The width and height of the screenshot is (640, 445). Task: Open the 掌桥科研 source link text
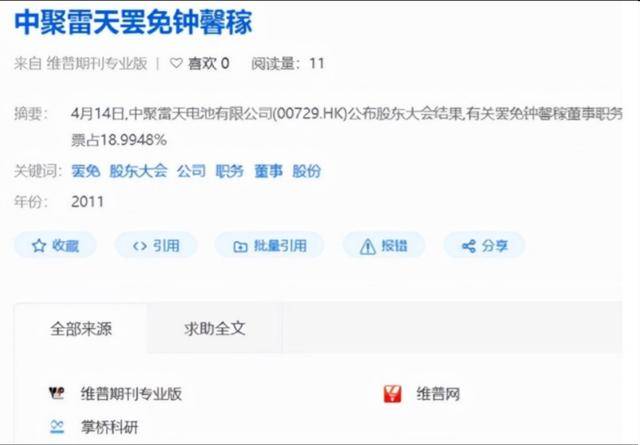pos(109,427)
